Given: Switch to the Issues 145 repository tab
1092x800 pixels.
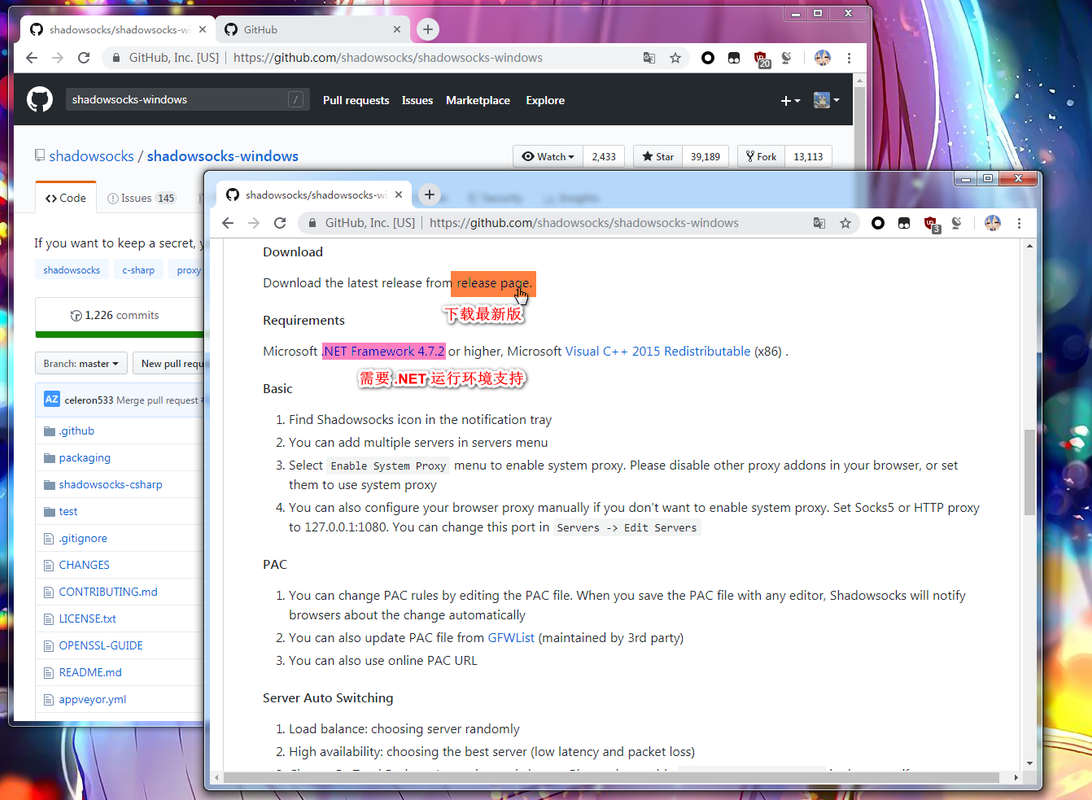Looking at the screenshot, I should [141, 198].
